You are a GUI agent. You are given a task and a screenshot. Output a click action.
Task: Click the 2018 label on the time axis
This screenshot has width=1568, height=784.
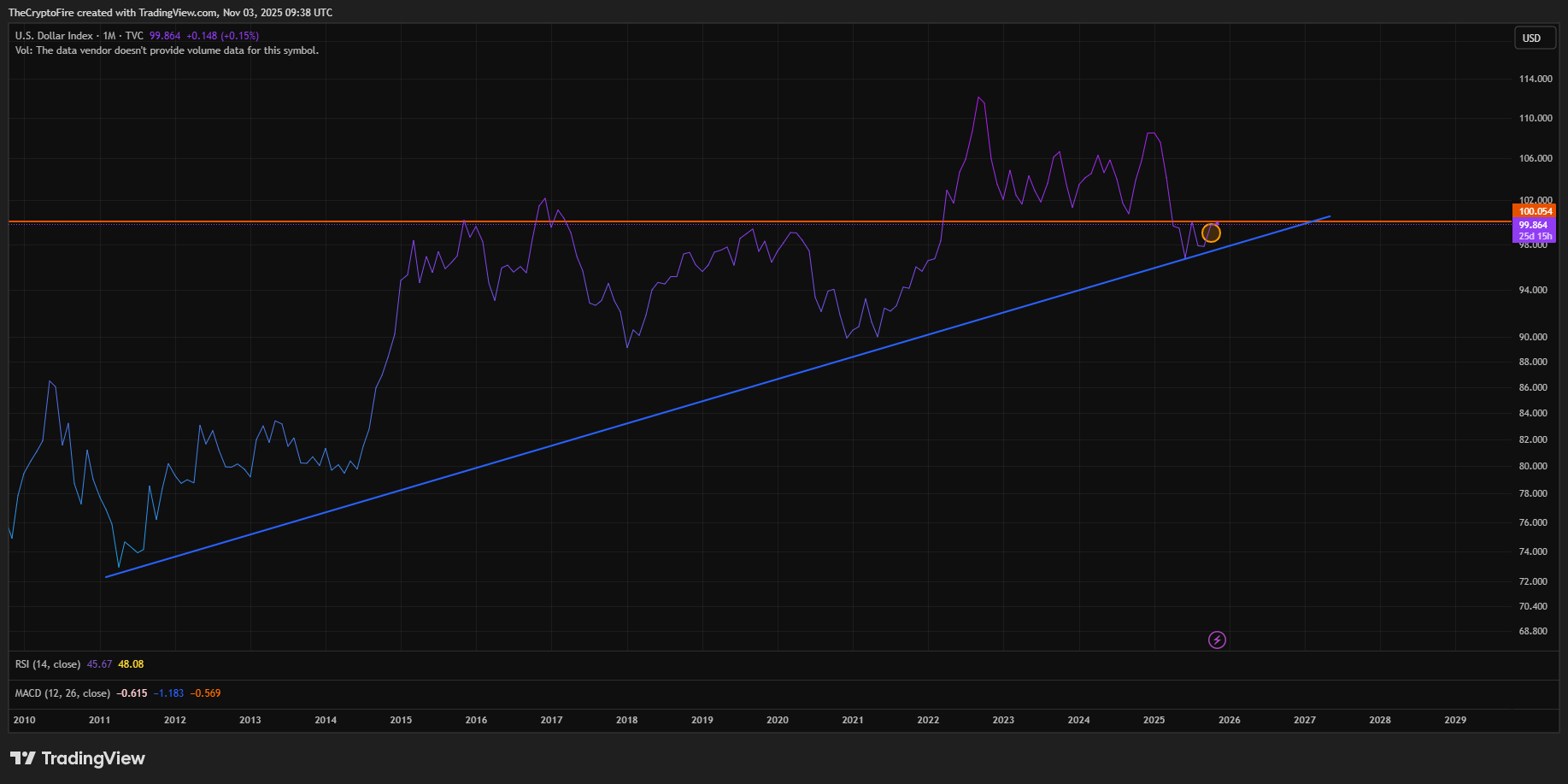click(x=627, y=720)
